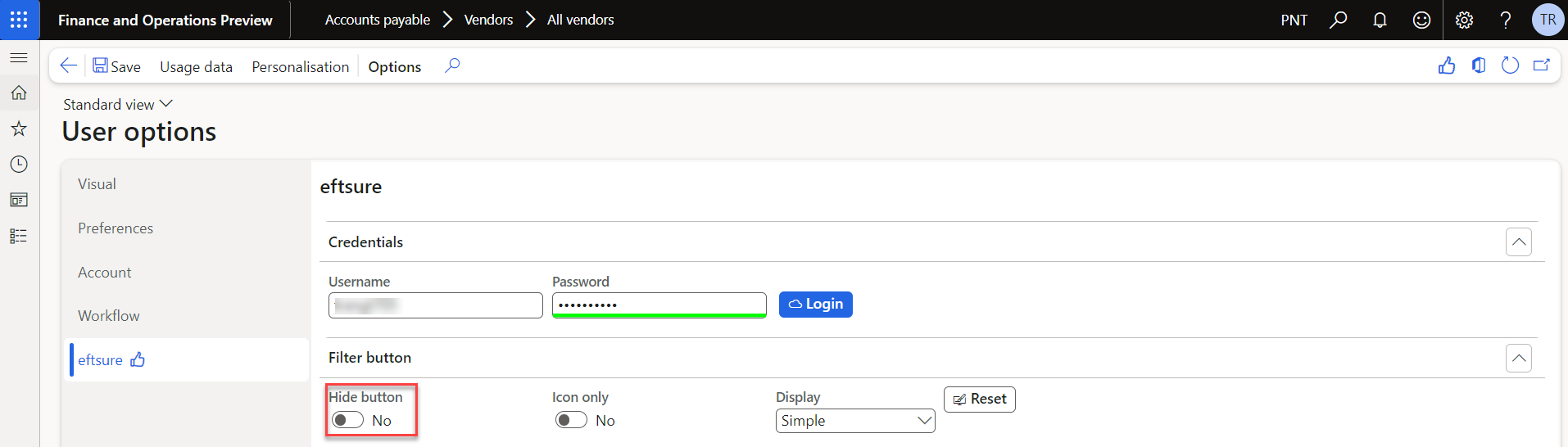Toggle the Hide button switch
The image size is (1568, 447).
[x=347, y=420]
